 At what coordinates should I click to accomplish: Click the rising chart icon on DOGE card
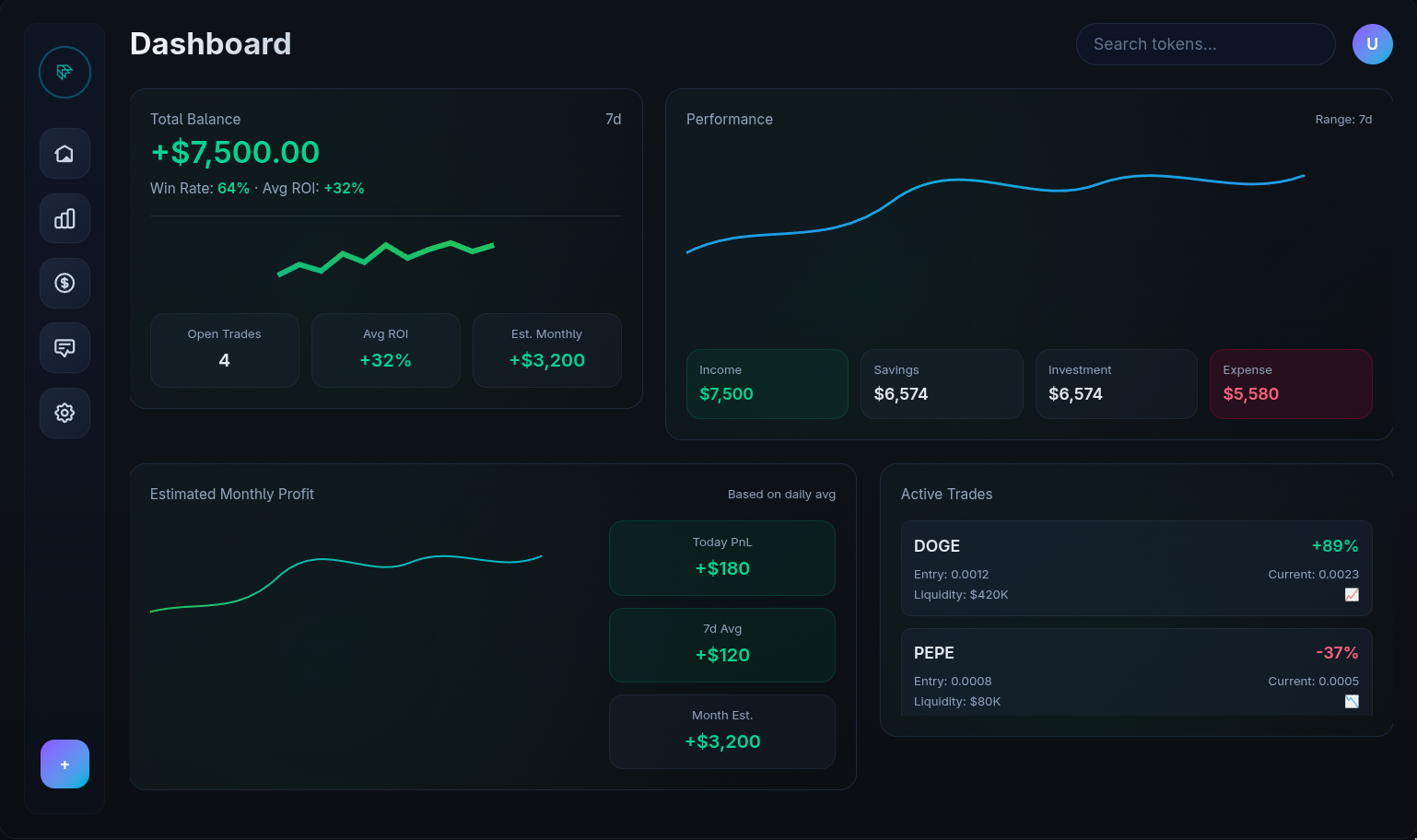[x=1352, y=594]
